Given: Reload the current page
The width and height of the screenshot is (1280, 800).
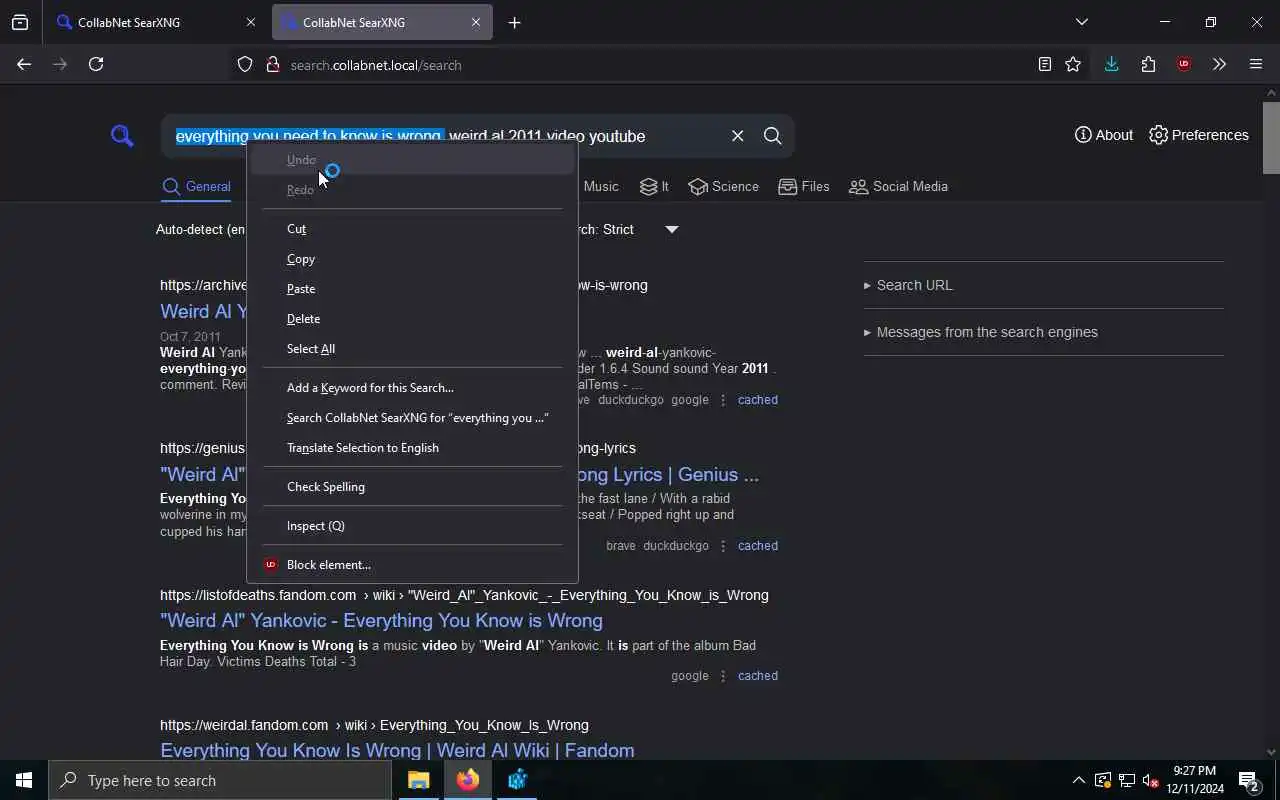Looking at the screenshot, I should (96, 64).
